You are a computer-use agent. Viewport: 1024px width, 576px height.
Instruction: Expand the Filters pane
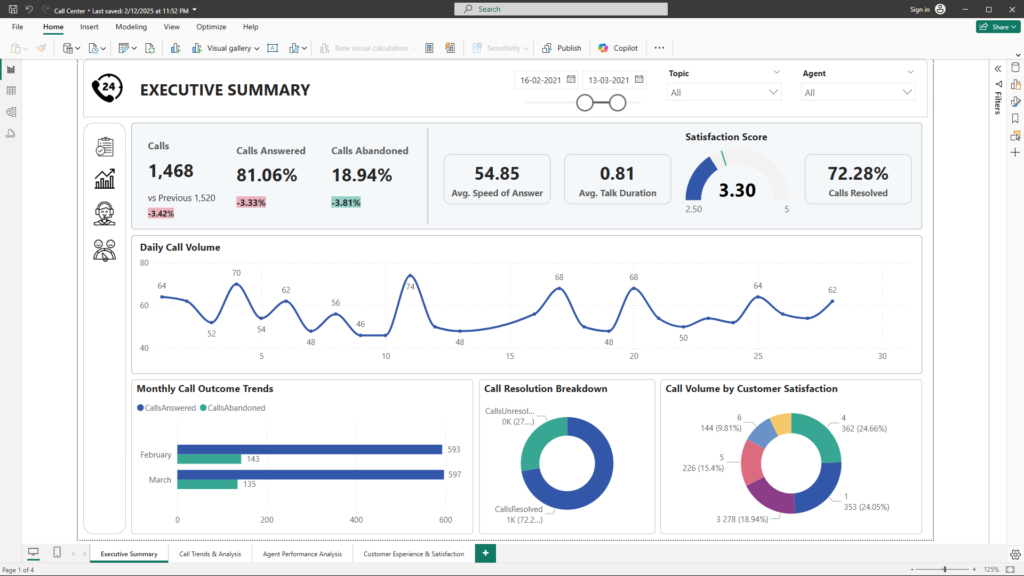pos(997,68)
